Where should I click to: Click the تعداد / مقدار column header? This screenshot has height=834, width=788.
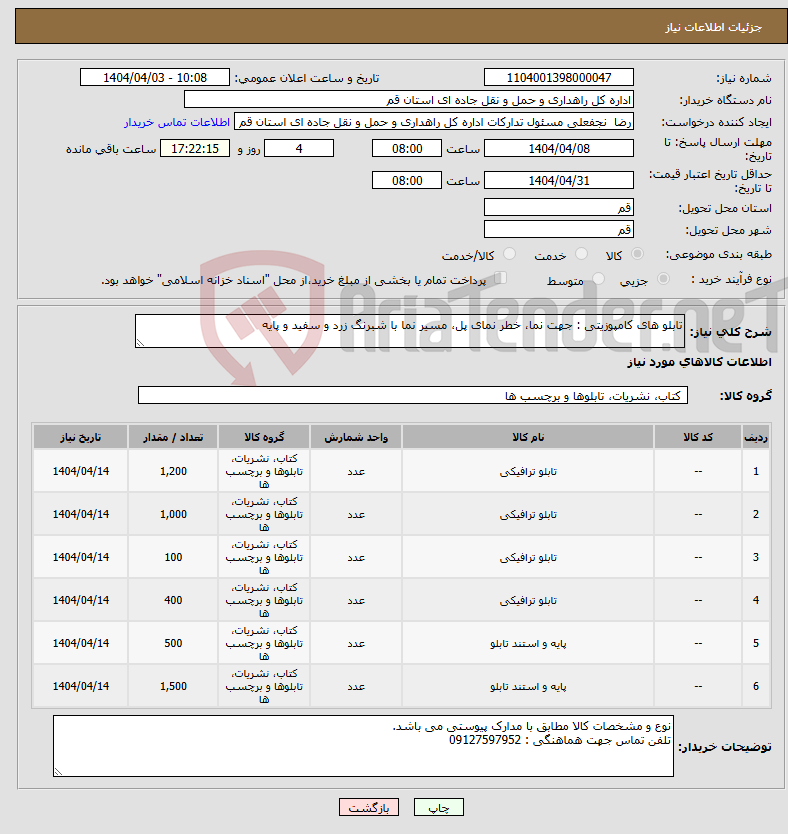tap(173, 437)
